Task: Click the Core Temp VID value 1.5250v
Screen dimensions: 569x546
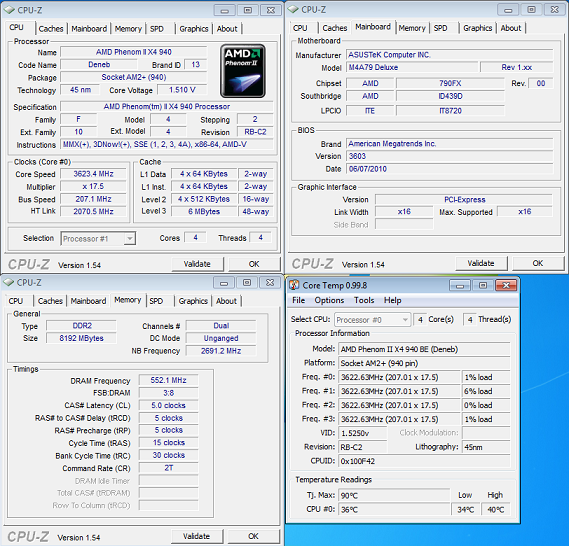Action: [363, 433]
